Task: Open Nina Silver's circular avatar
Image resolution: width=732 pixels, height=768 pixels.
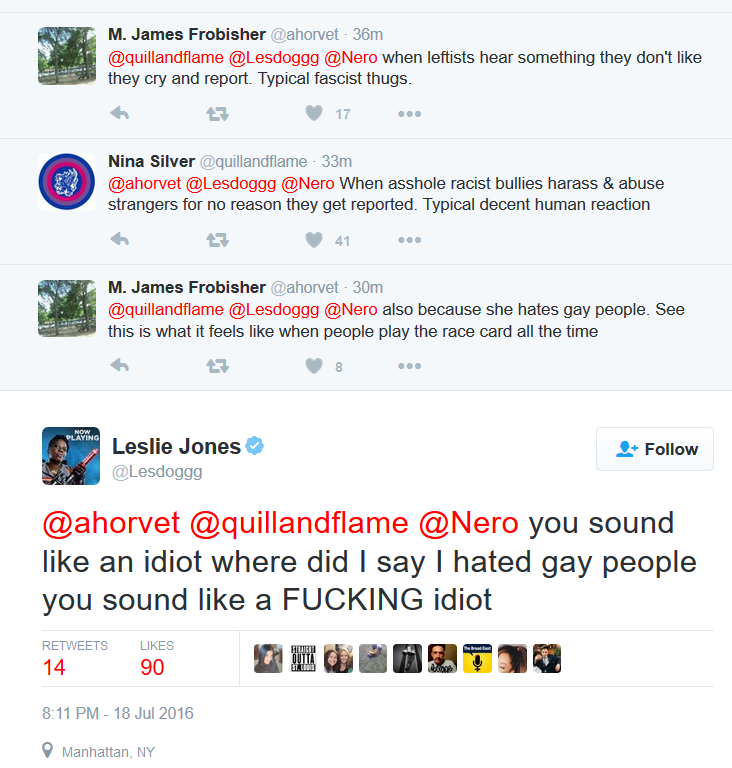Action: pos(67,182)
